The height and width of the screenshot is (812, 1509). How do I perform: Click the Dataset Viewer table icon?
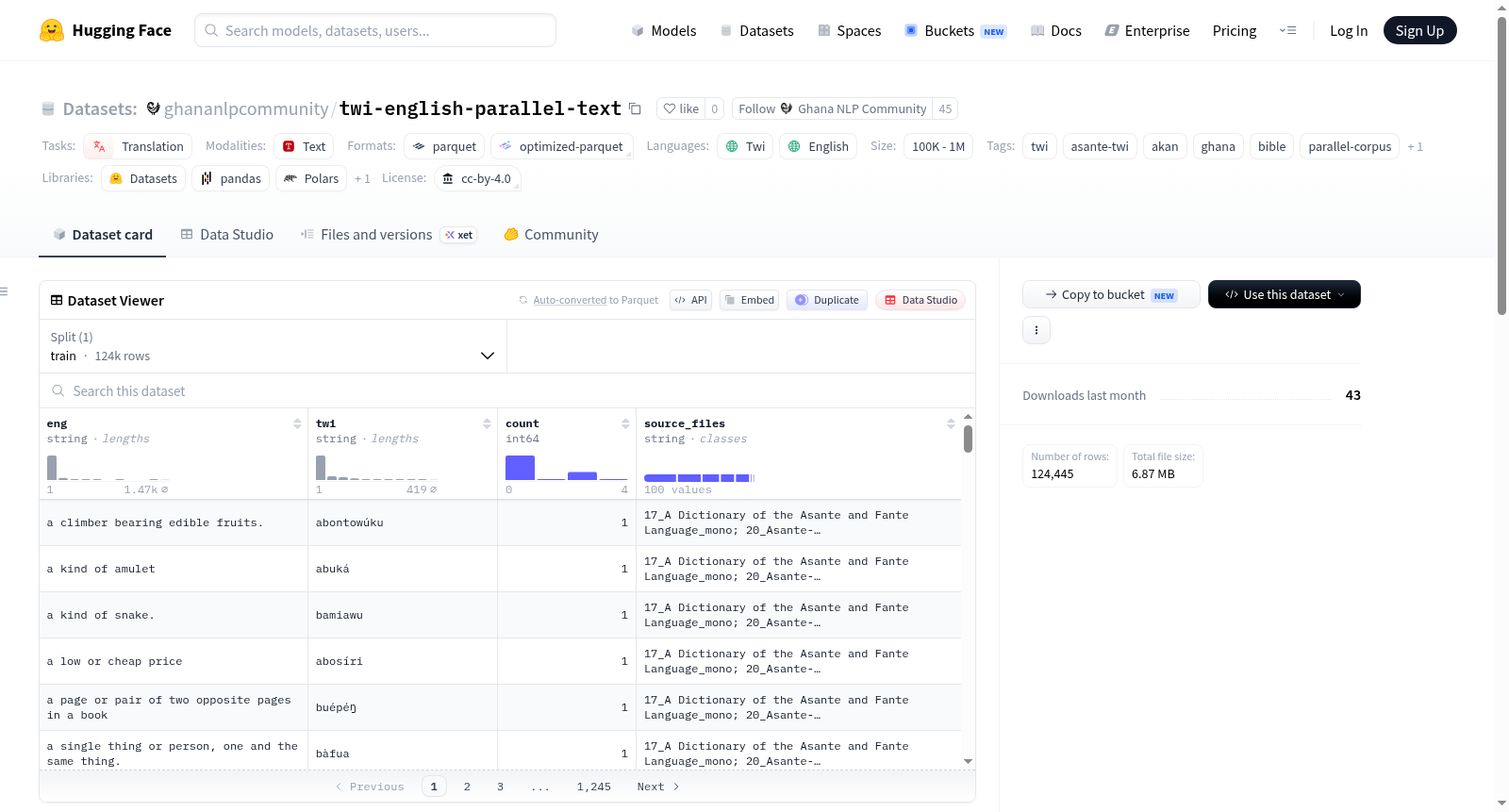click(x=57, y=300)
